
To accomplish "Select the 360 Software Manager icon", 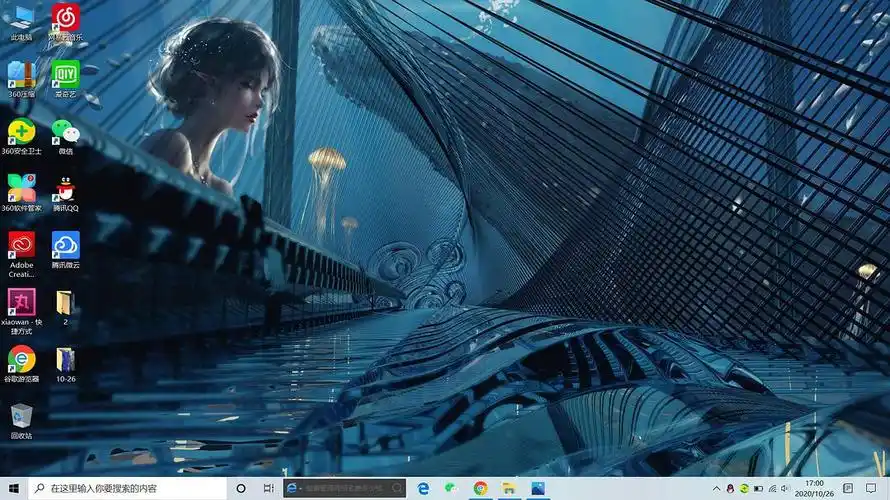I will (x=21, y=188).
